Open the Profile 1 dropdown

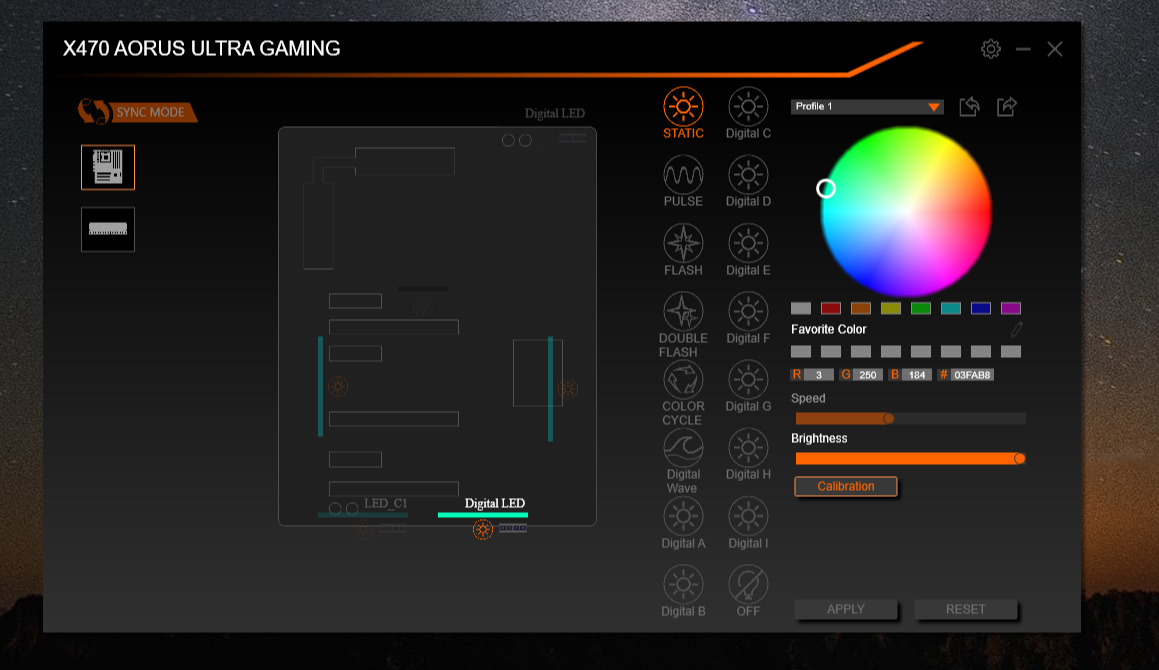(867, 106)
